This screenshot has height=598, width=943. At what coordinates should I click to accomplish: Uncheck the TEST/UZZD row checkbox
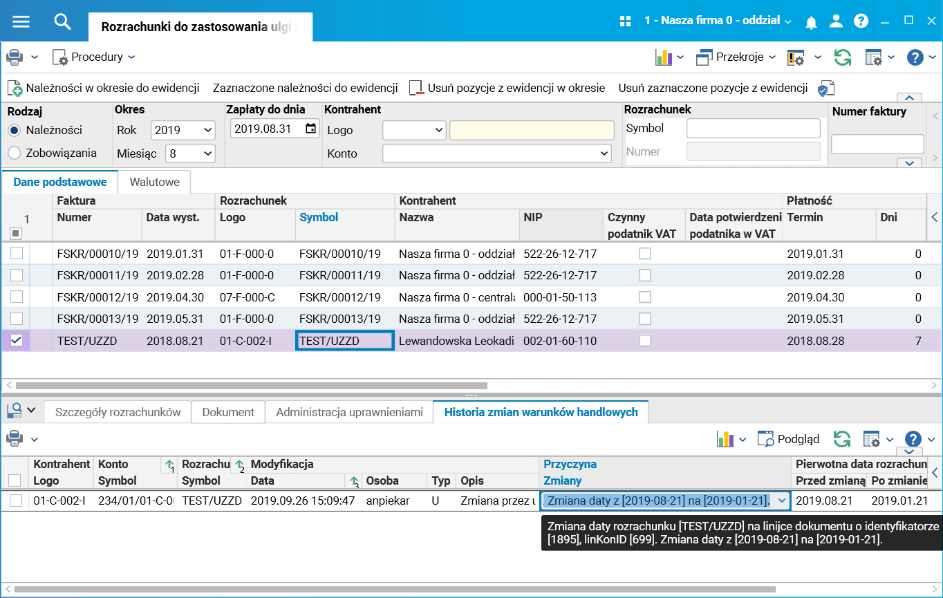[x=16, y=341]
